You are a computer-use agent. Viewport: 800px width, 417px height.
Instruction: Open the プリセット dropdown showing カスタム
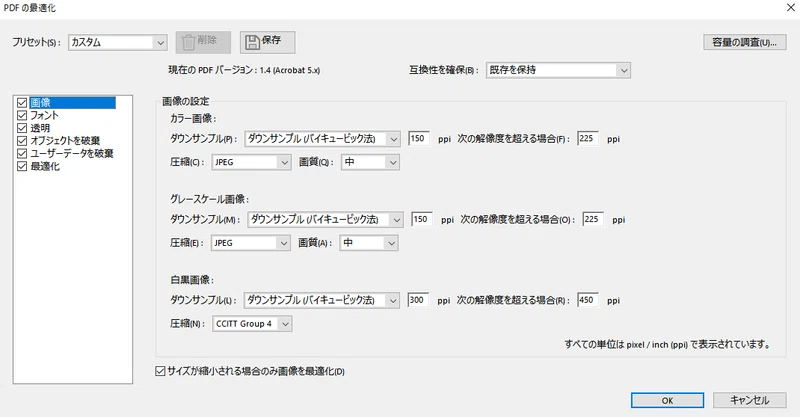[117, 42]
